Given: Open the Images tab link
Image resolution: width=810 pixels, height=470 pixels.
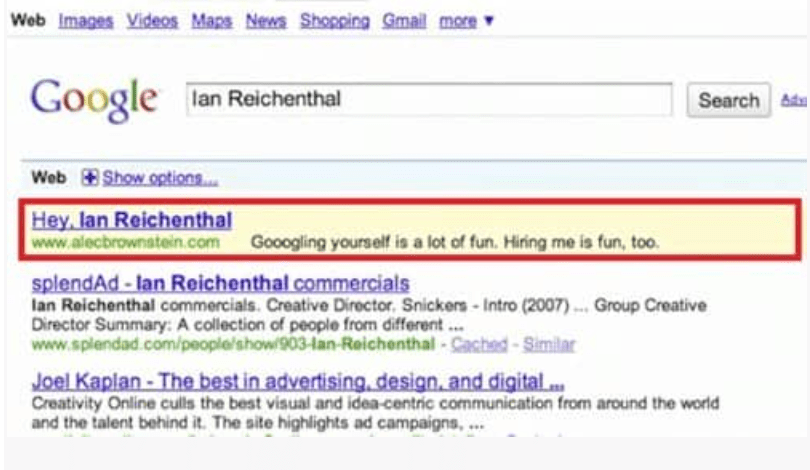Looking at the screenshot, I should (x=86, y=21).
